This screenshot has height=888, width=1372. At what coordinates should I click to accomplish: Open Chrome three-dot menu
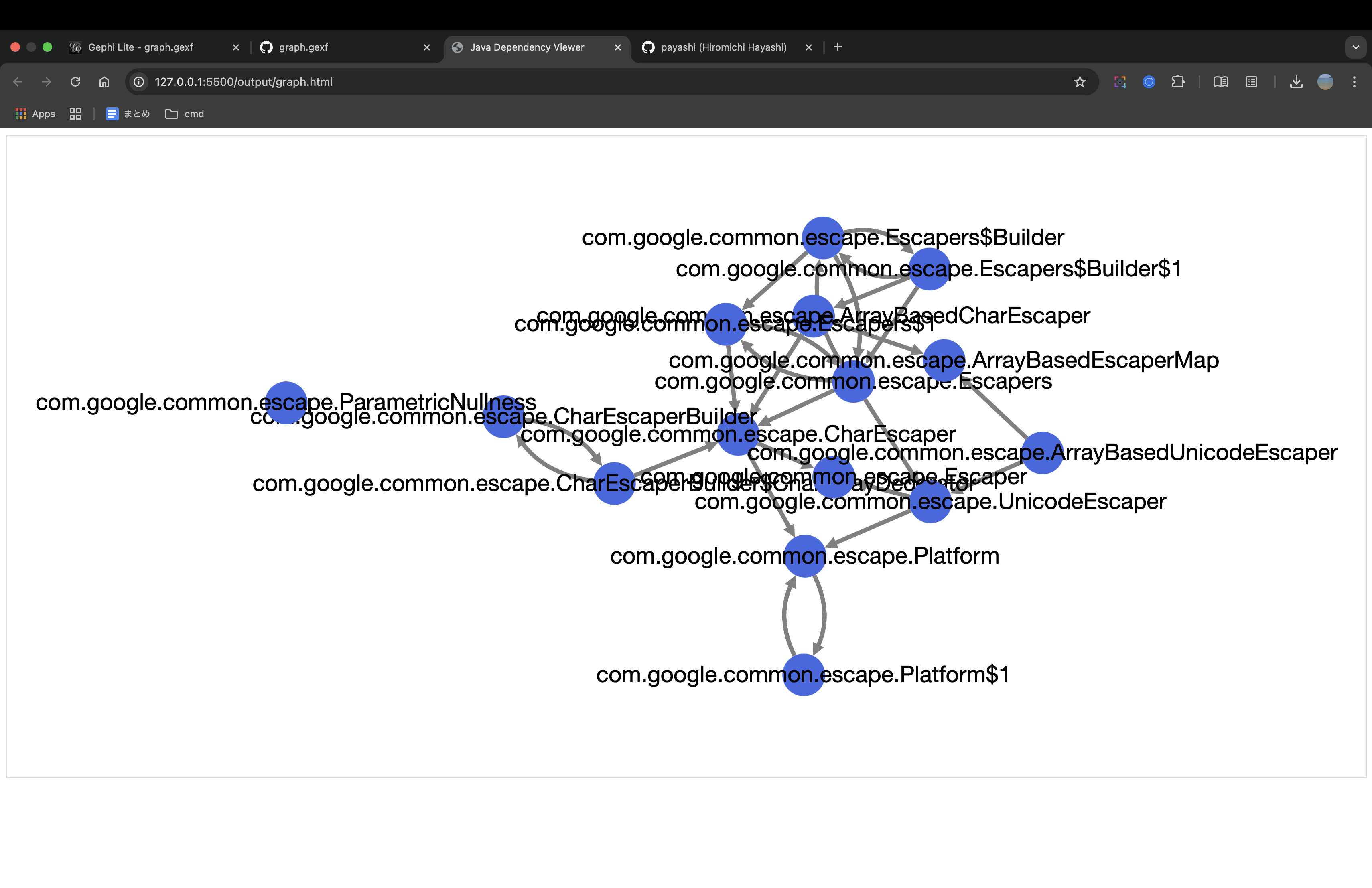[x=1354, y=82]
